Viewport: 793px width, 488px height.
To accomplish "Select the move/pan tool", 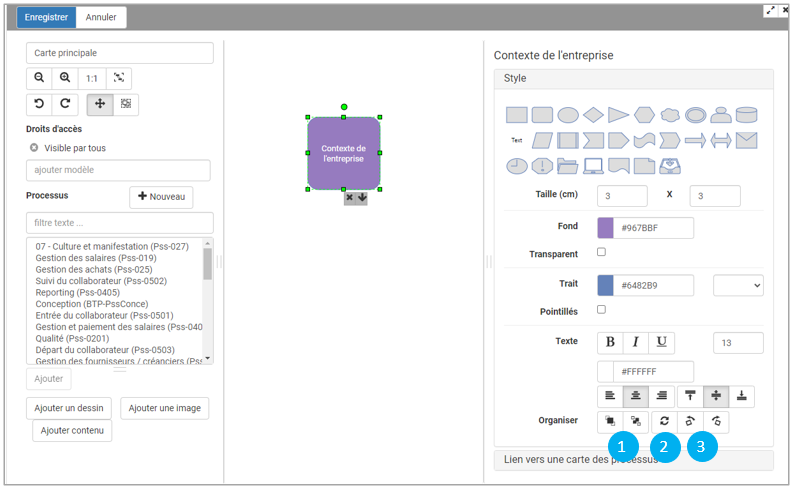I will pyautogui.click(x=100, y=104).
